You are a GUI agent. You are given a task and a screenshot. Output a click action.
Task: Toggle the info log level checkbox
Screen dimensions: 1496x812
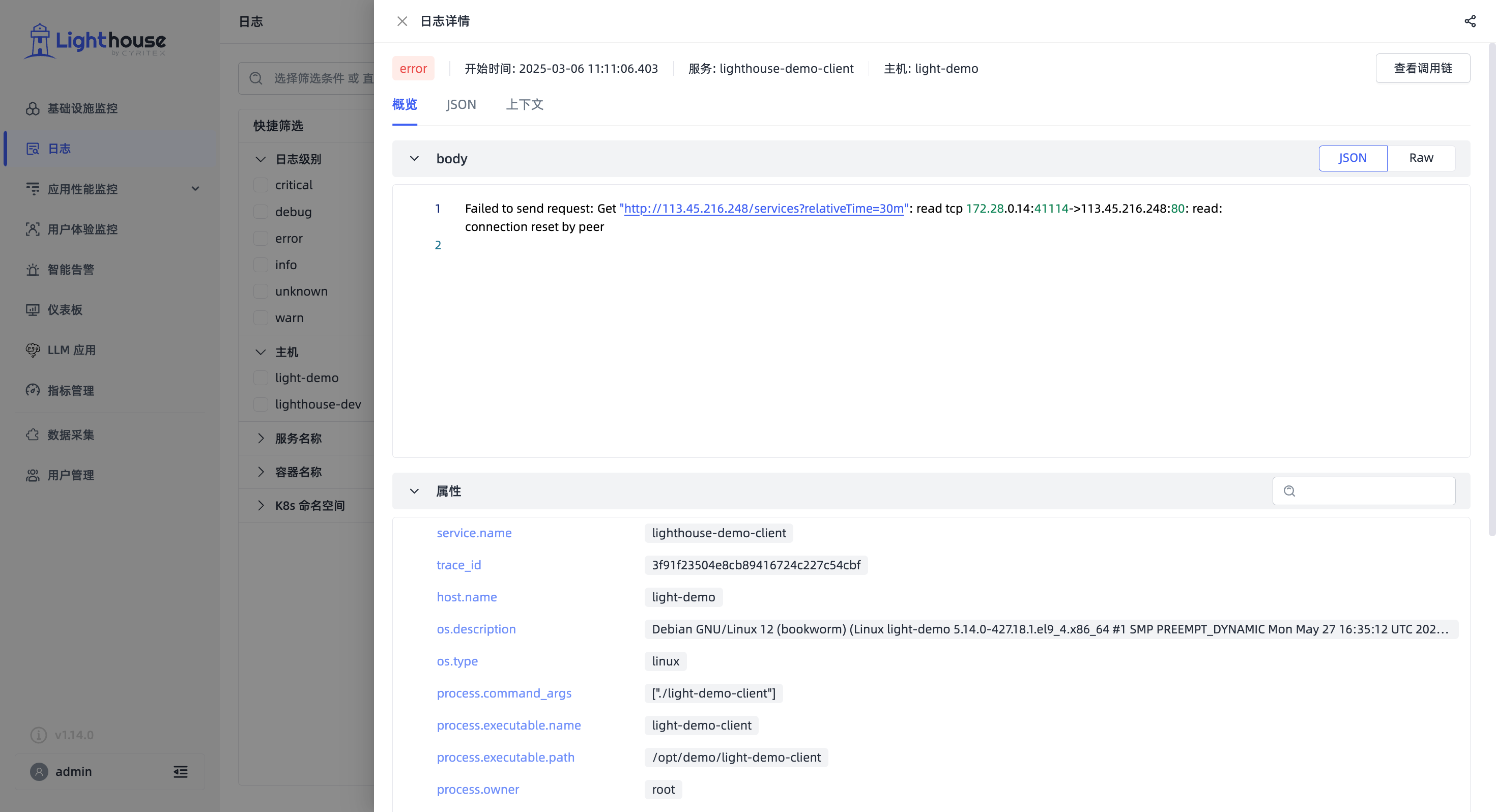click(x=261, y=265)
